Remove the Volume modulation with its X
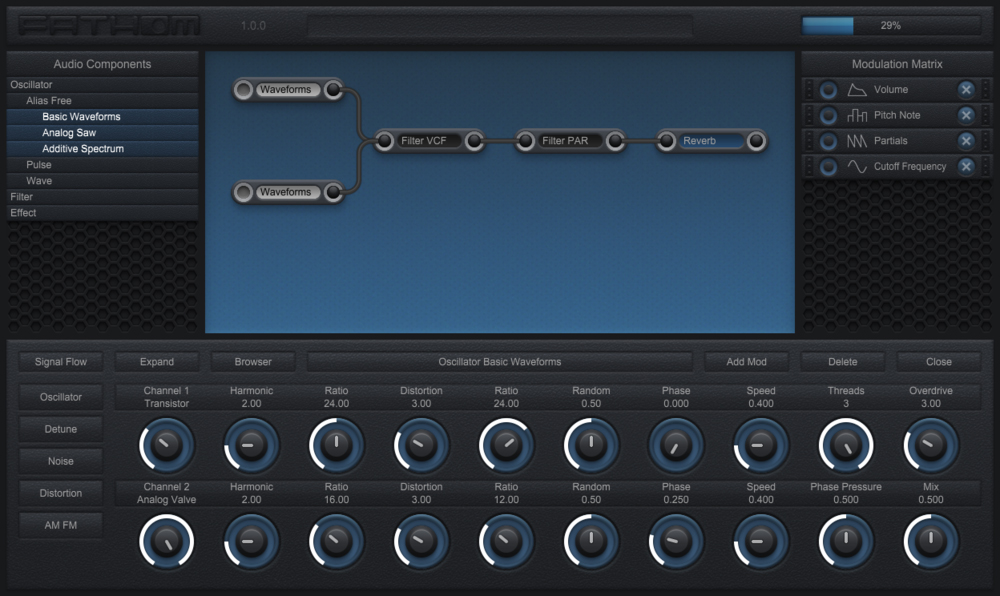This screenshot has width=1000, height=596. click(x=966, y=90)
